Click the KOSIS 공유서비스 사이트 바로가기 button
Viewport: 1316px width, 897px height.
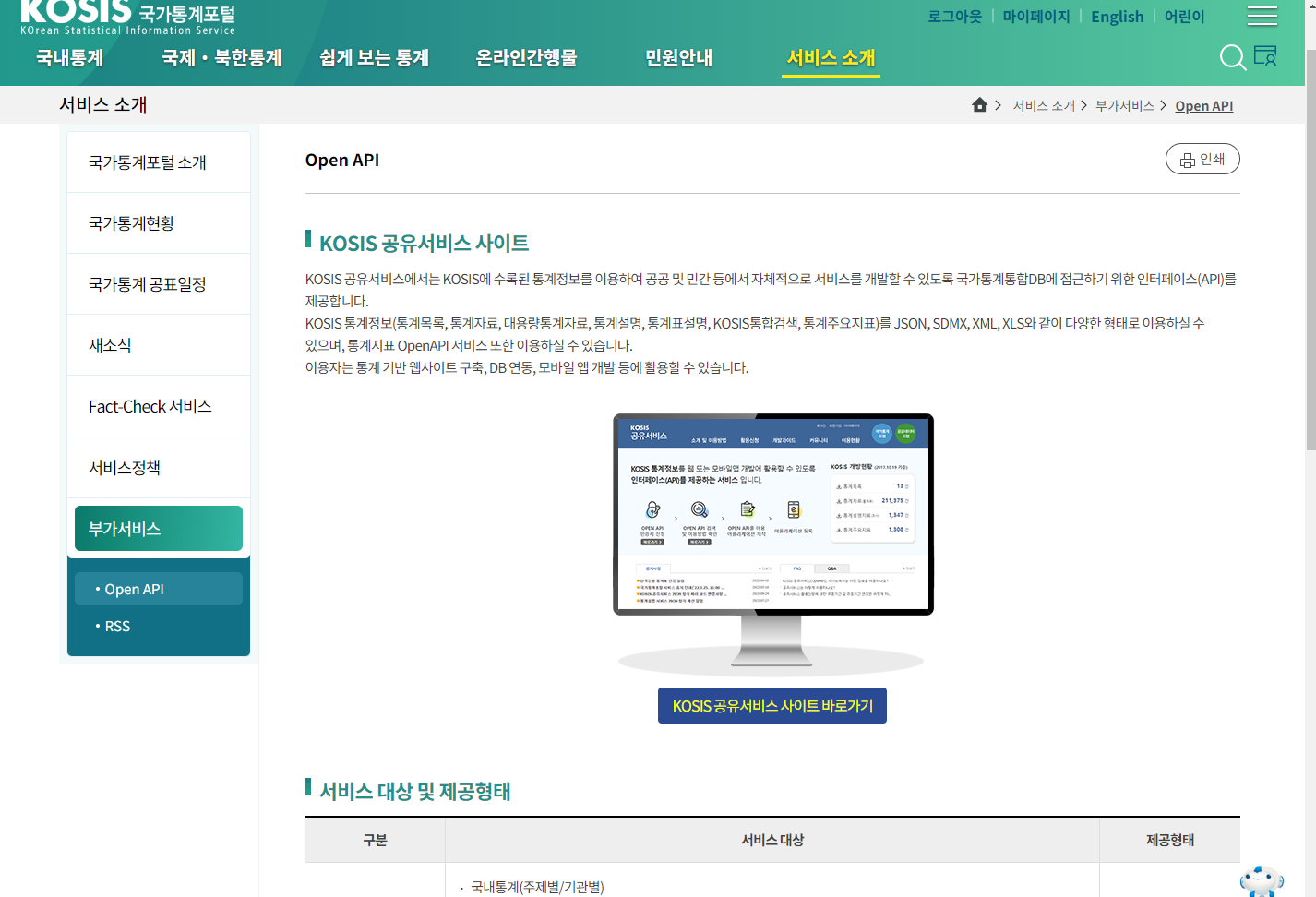click(x=772, y=705)
